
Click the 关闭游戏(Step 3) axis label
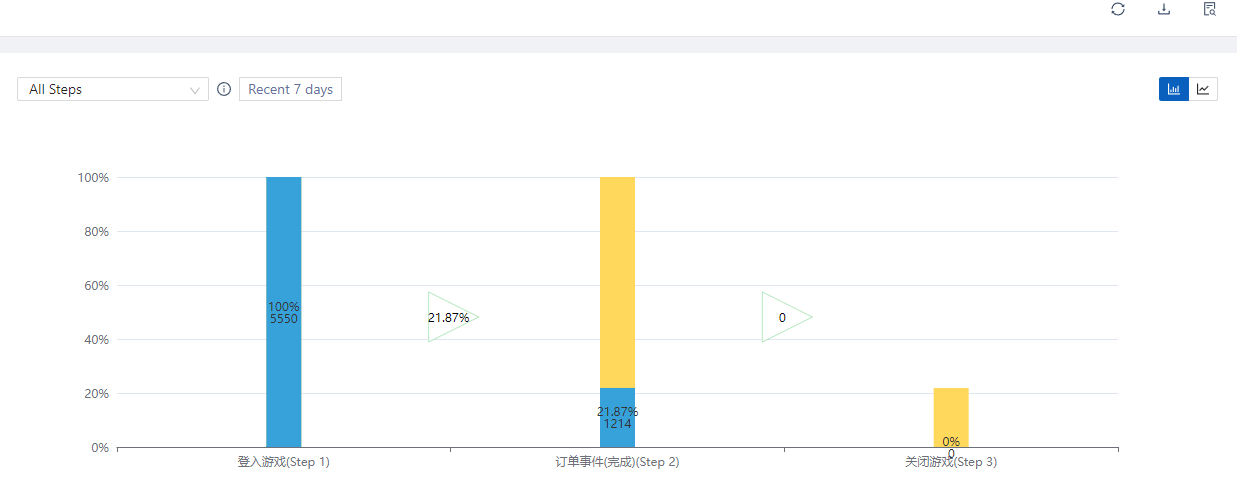click(951, 462)
